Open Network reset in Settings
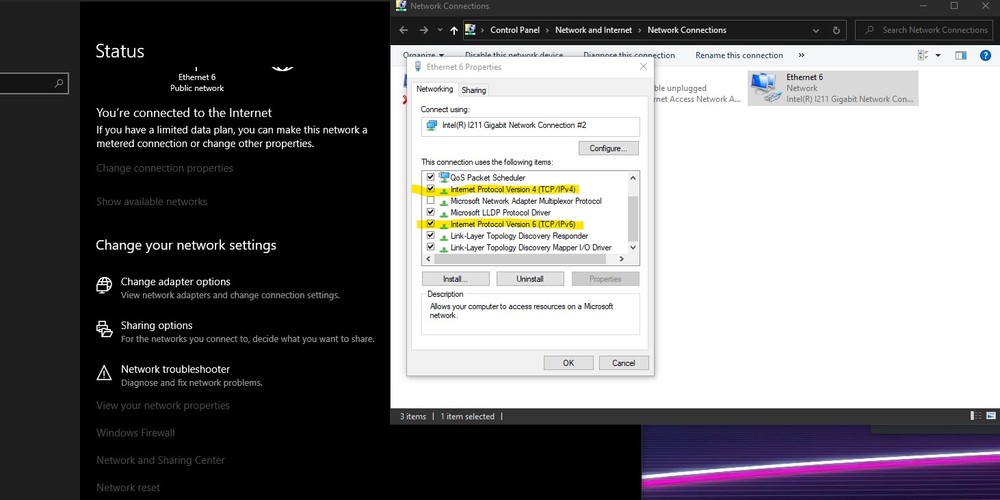Viewport: 1000px width, 500px height. (x=128, y=487)
